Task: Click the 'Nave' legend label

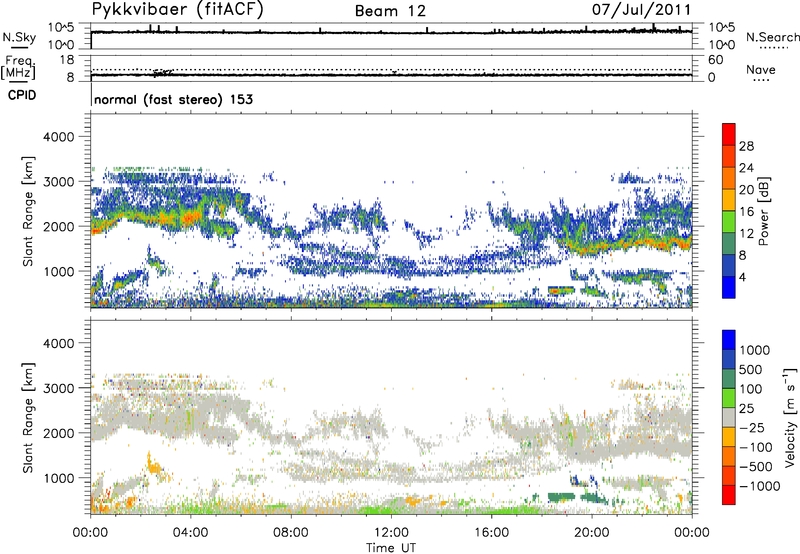Action: click(760, 69)
